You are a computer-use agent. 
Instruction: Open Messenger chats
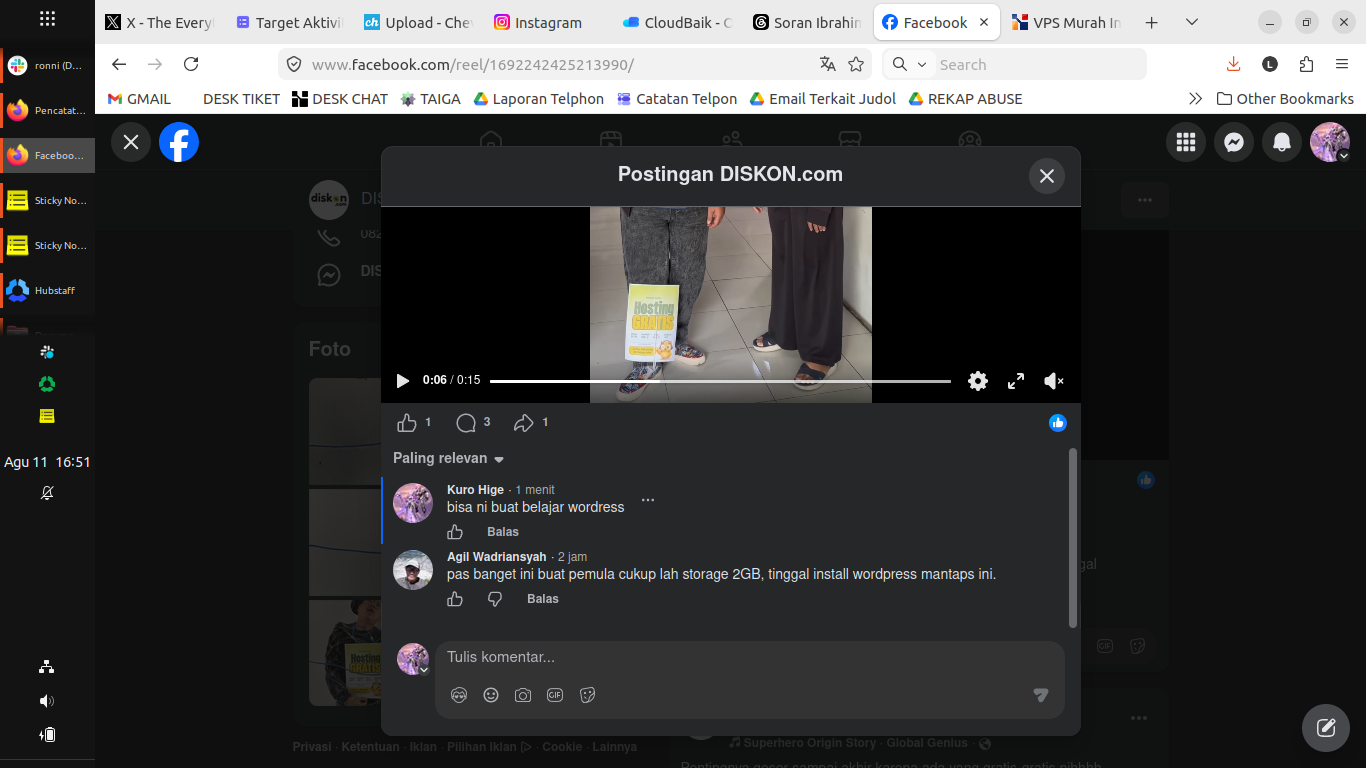[x=1234, y=142]
